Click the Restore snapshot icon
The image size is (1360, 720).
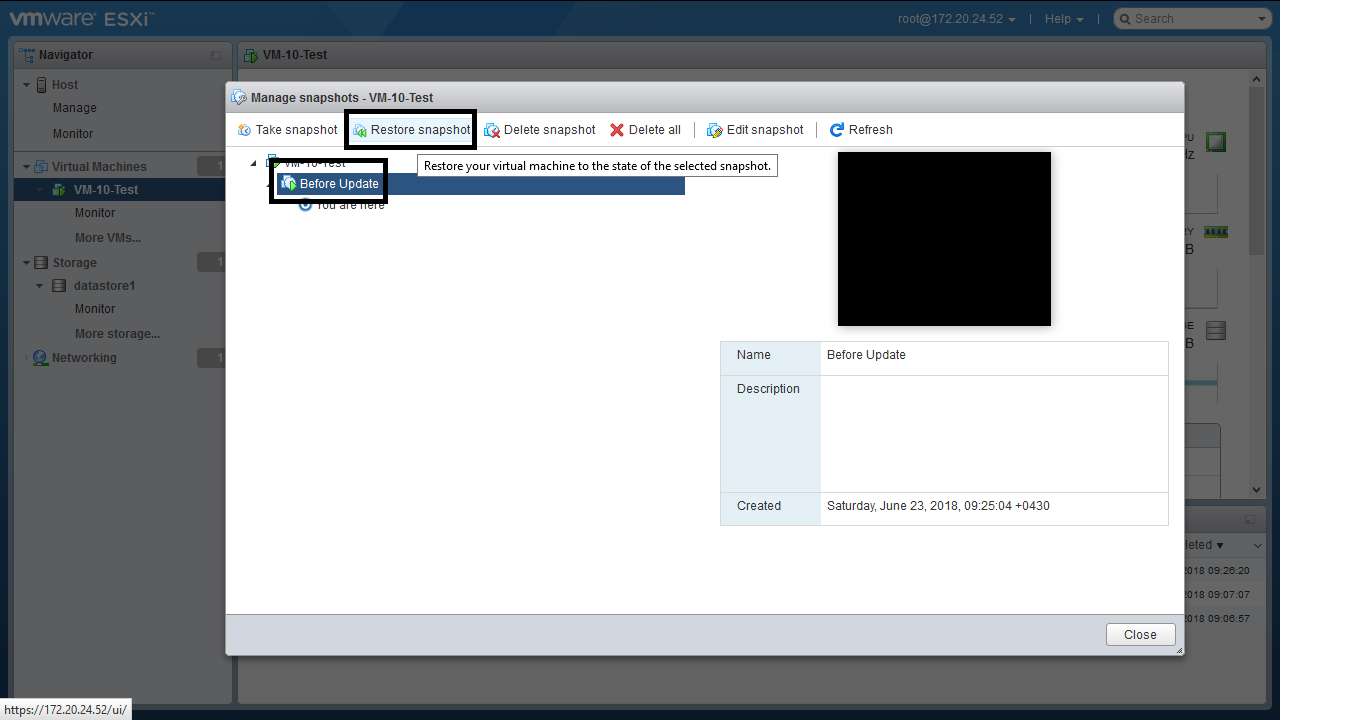coord(360,130)
